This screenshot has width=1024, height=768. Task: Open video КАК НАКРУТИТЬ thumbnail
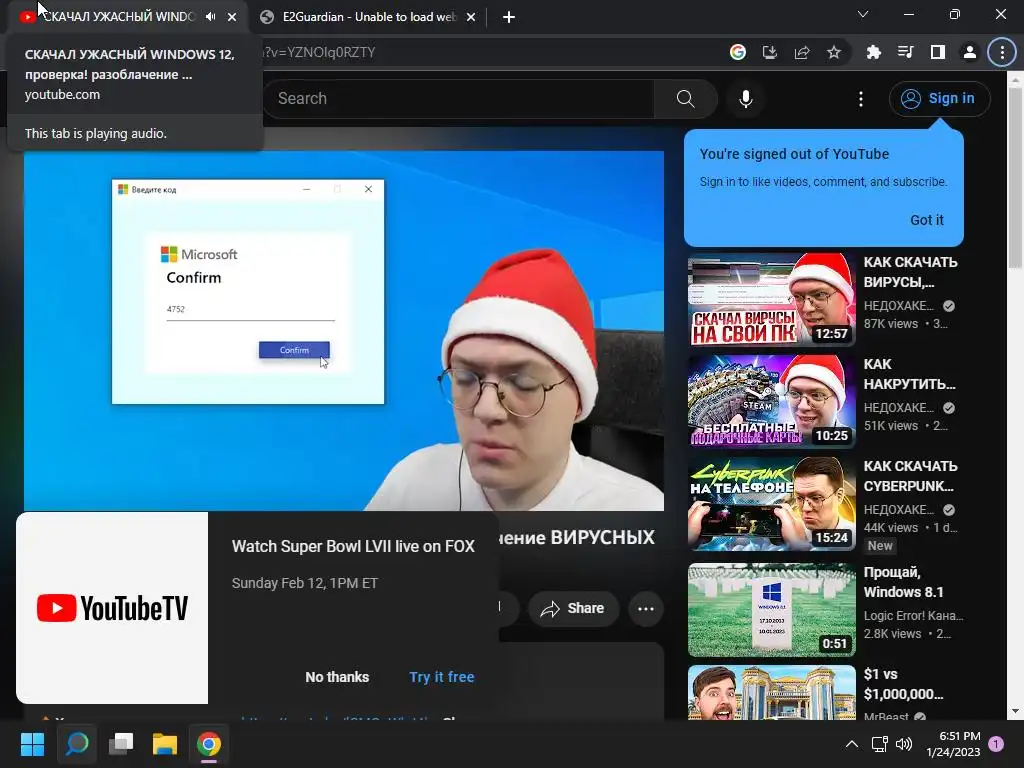pos(772,402)
